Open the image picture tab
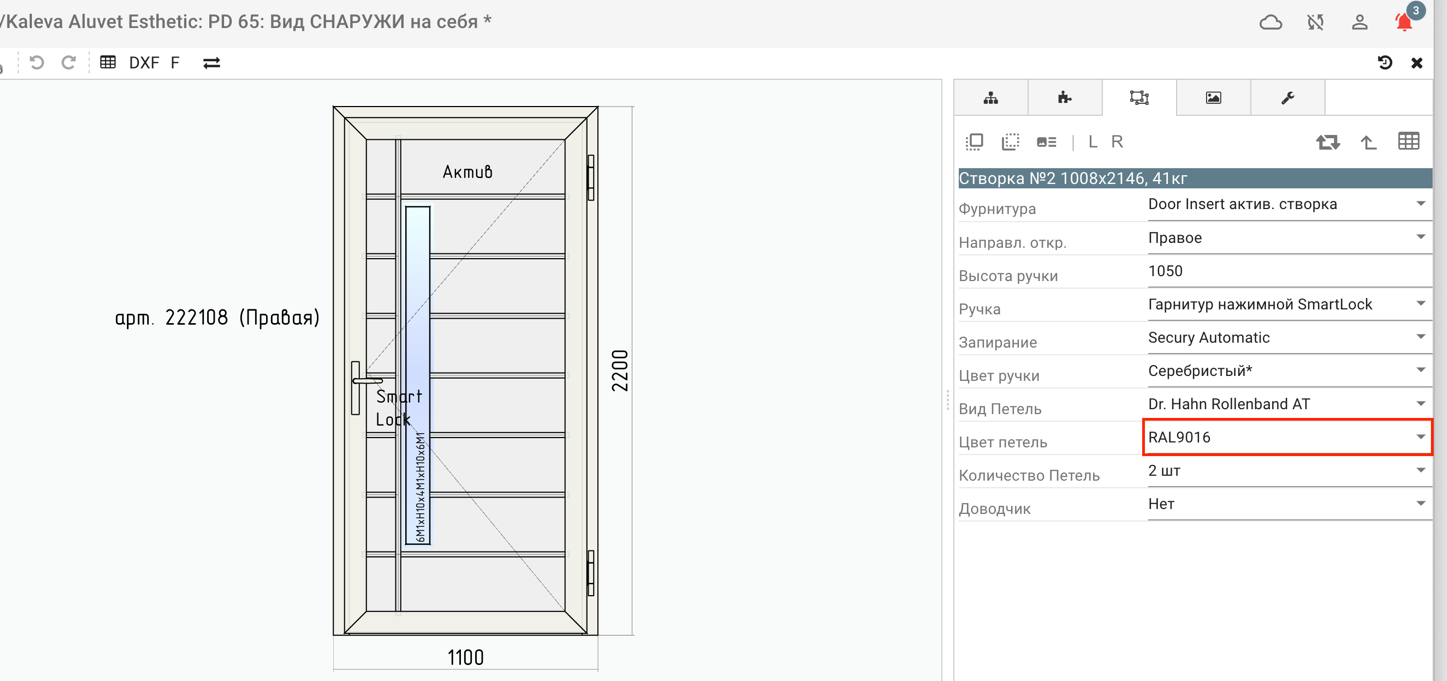The height and width of the screenshot is (681, 1447). coord(1213,98)
